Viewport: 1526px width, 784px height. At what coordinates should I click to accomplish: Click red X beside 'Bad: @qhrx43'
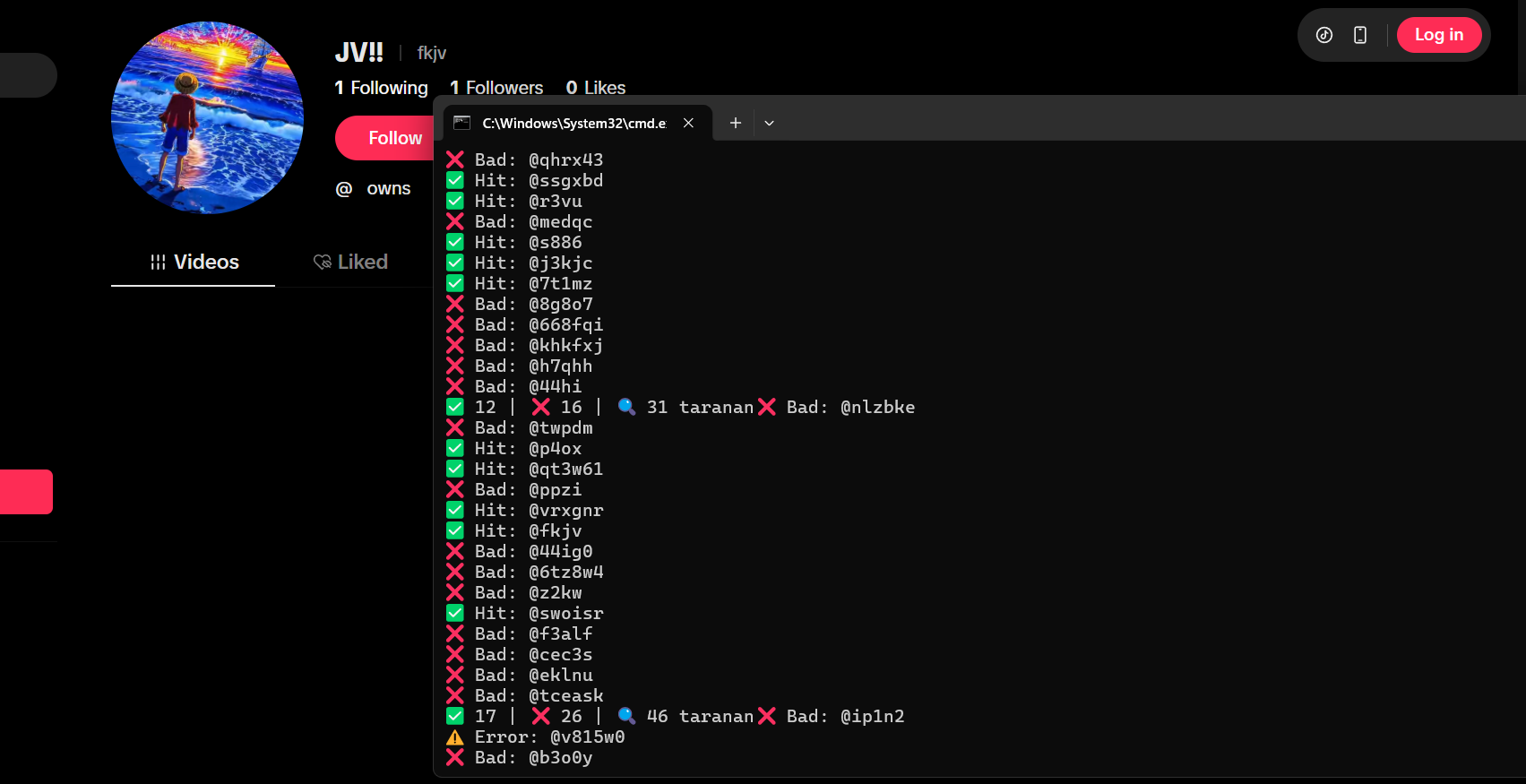tap(455, 159)
